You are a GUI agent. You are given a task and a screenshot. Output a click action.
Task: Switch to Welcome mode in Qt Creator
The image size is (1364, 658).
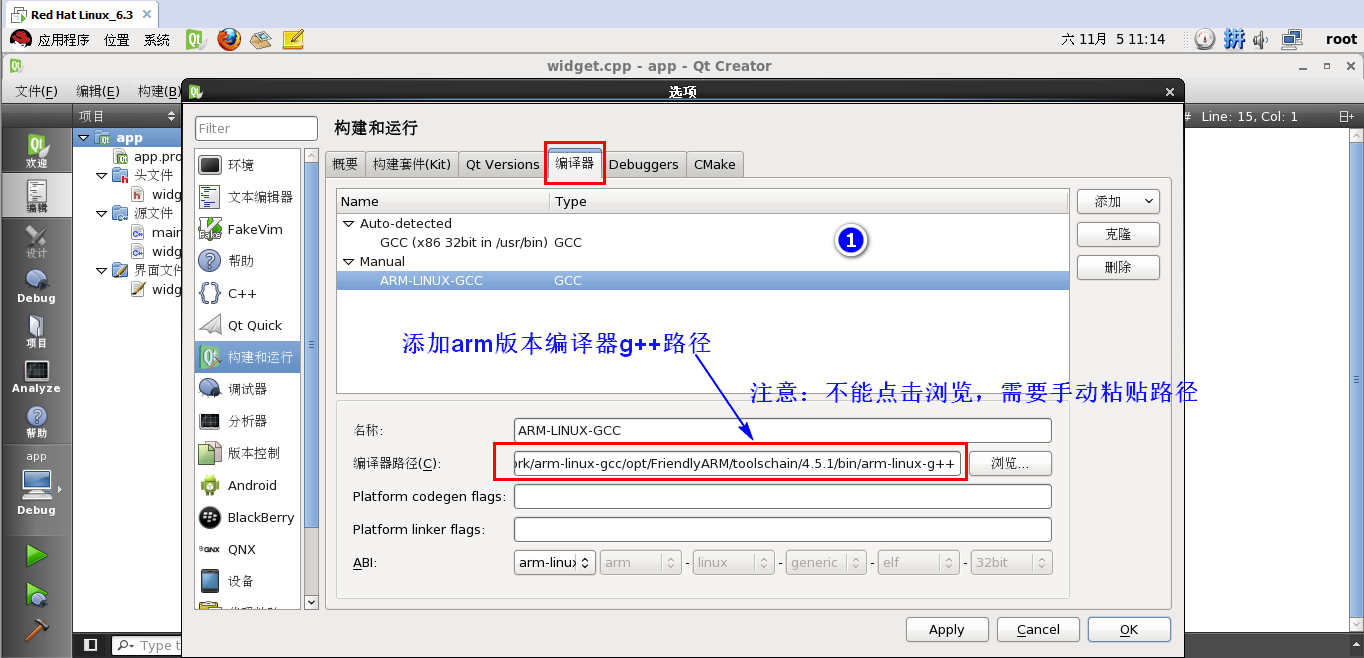coord(36,150)
